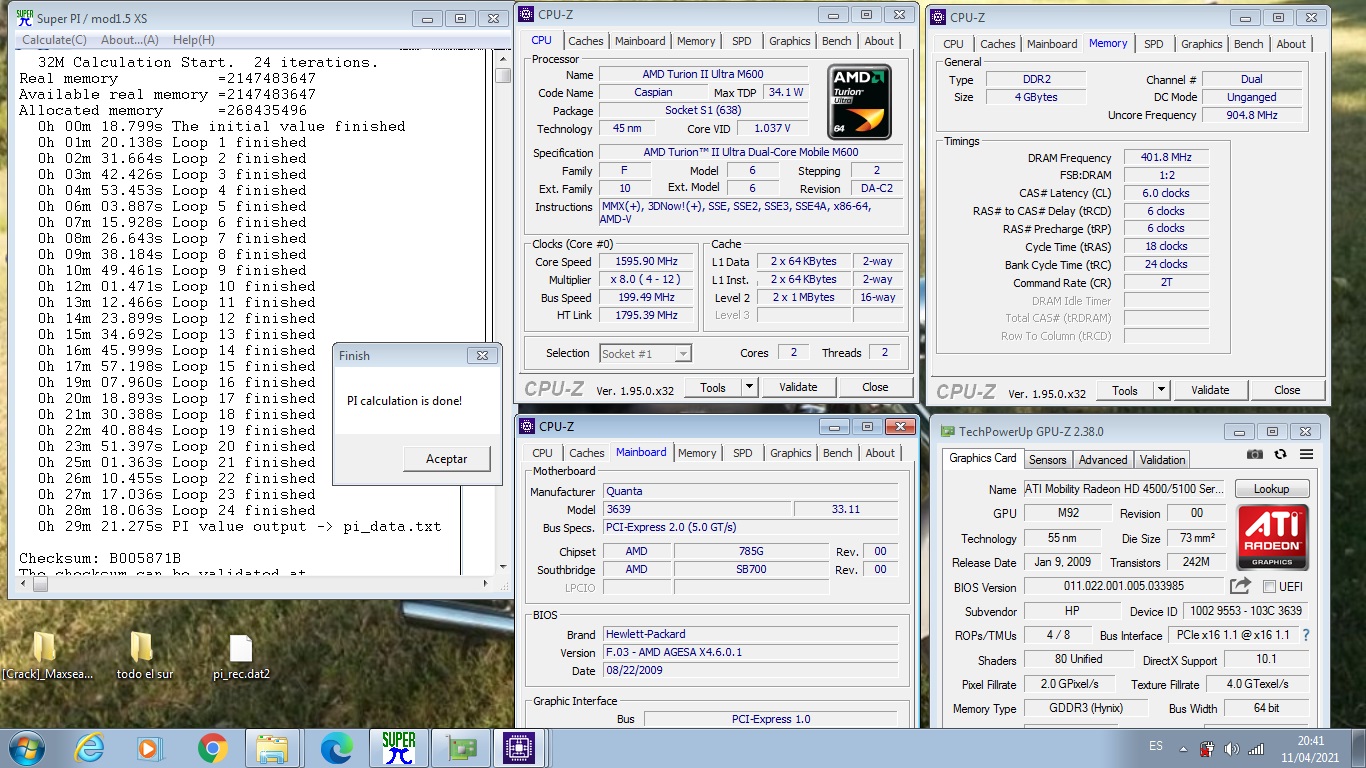Viewport: 1366px width, 768px height.
Task: Switch to GPU-Z taskbar icon
Action: pos(461,748)
